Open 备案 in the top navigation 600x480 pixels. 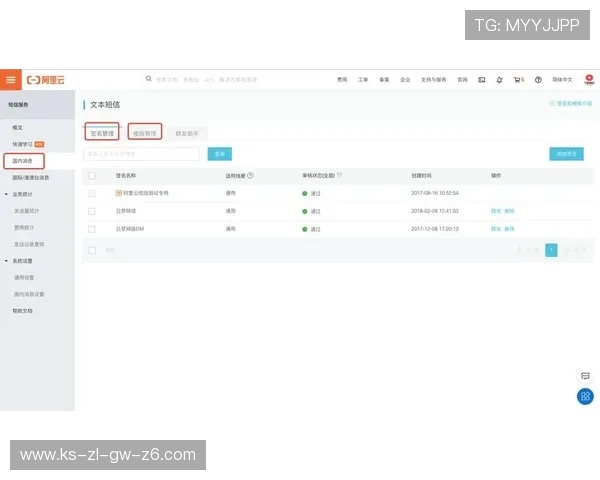384,80
